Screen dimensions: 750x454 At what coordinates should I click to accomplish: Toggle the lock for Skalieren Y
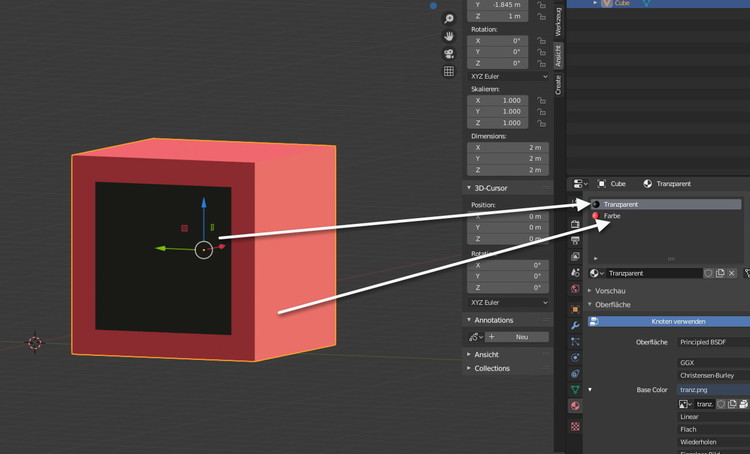coord(541,111)
